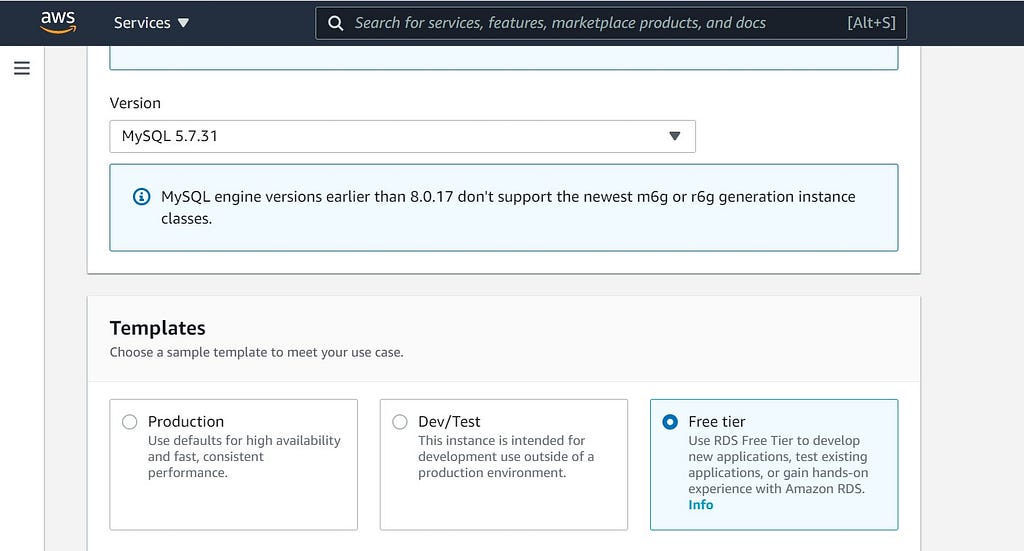
Task: Click the Templates heading text
Action: 157,328
